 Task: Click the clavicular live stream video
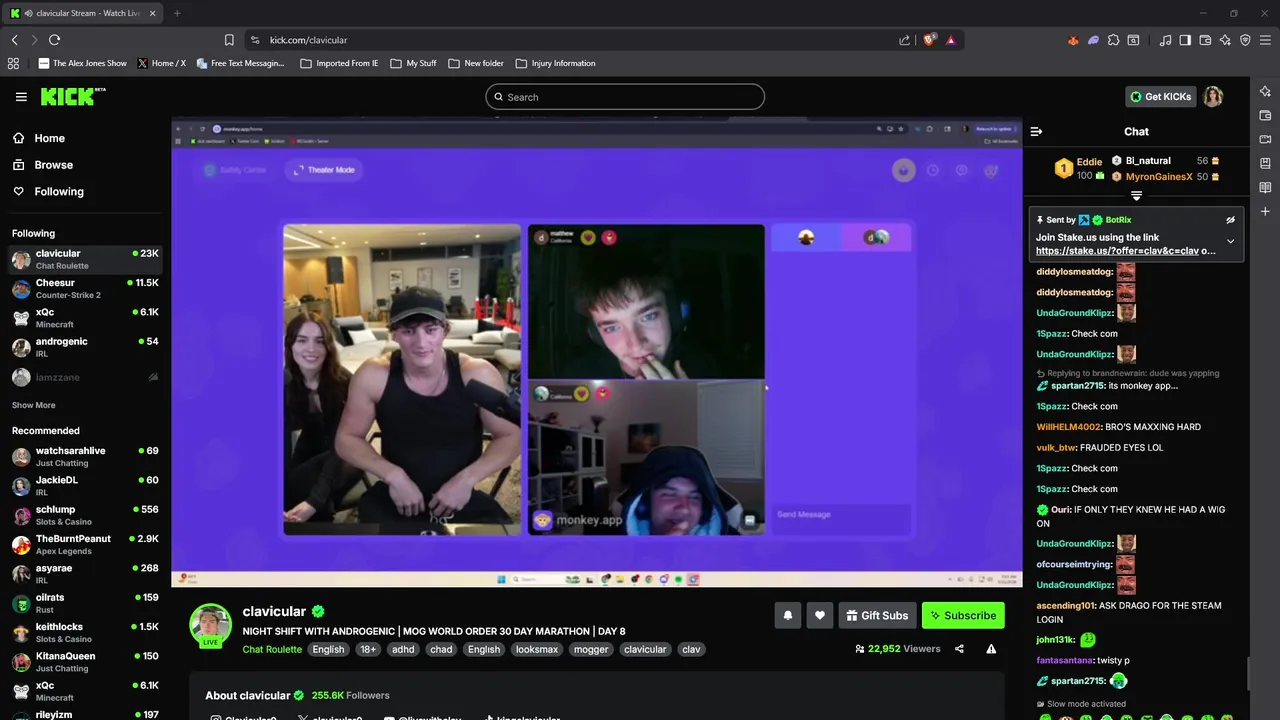click(x=597, y=354)
